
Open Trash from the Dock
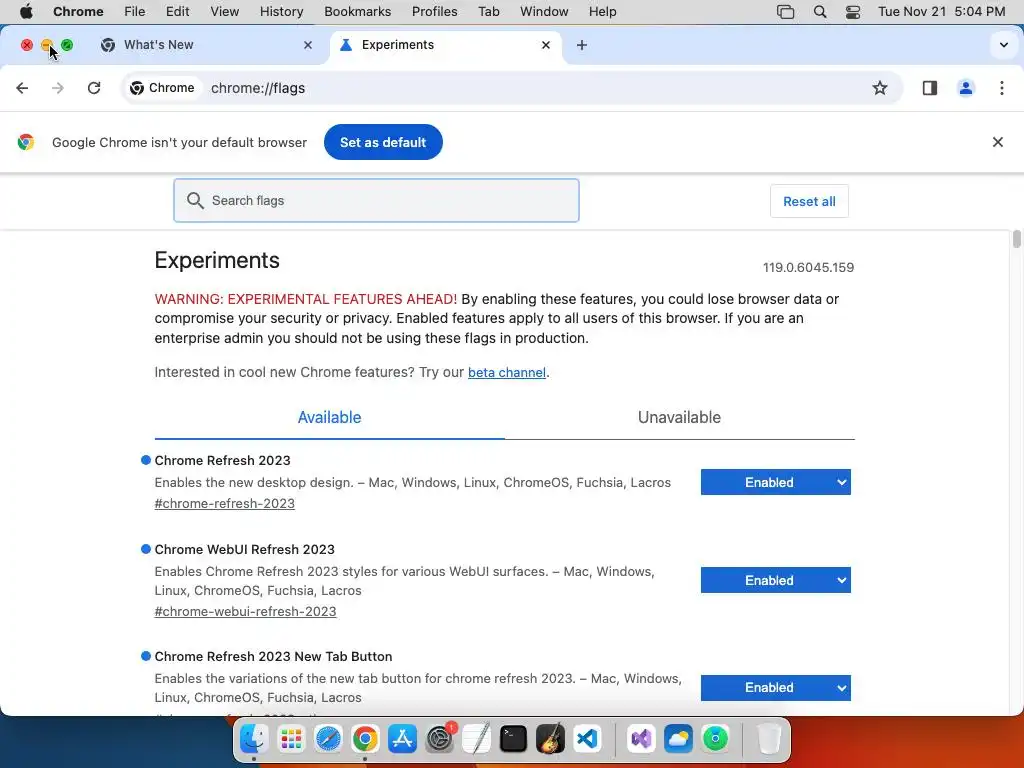point(769,739)
